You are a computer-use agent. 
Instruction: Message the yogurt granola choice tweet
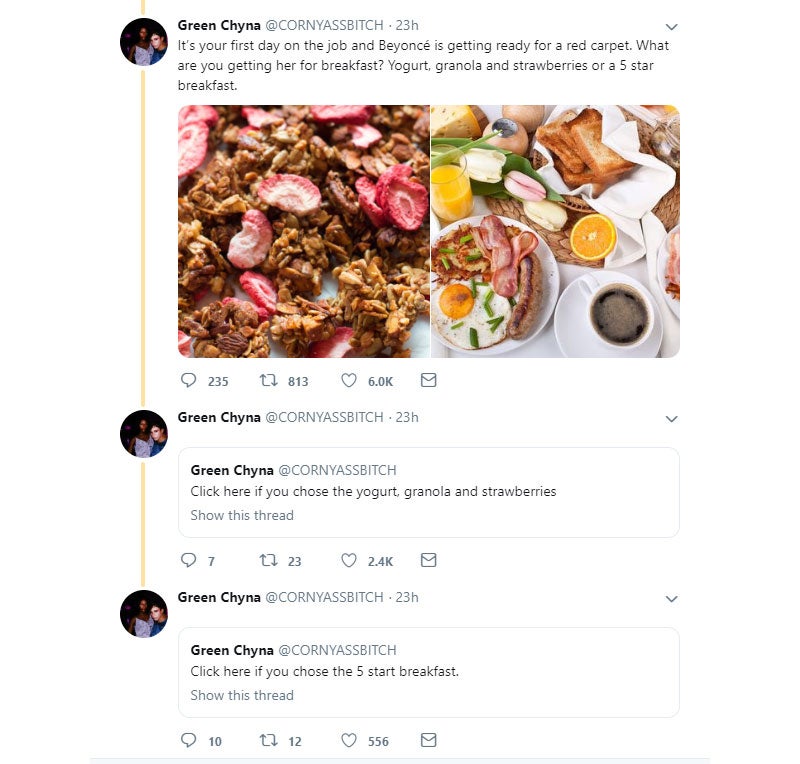(428, 561)
